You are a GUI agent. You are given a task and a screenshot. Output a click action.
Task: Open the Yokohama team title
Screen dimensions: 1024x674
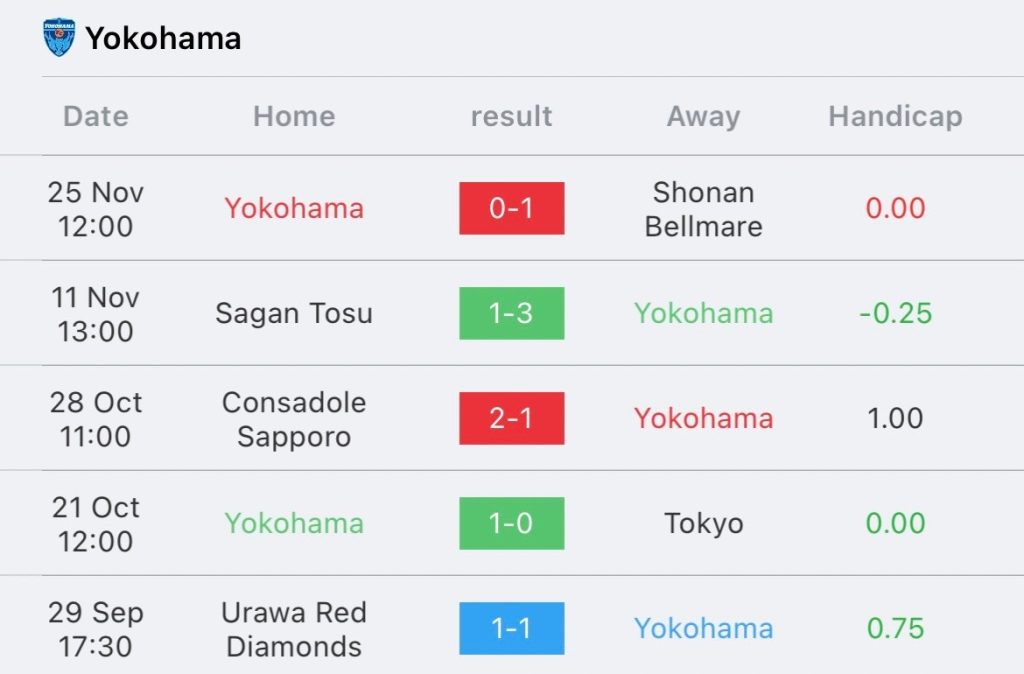(163, 38)
